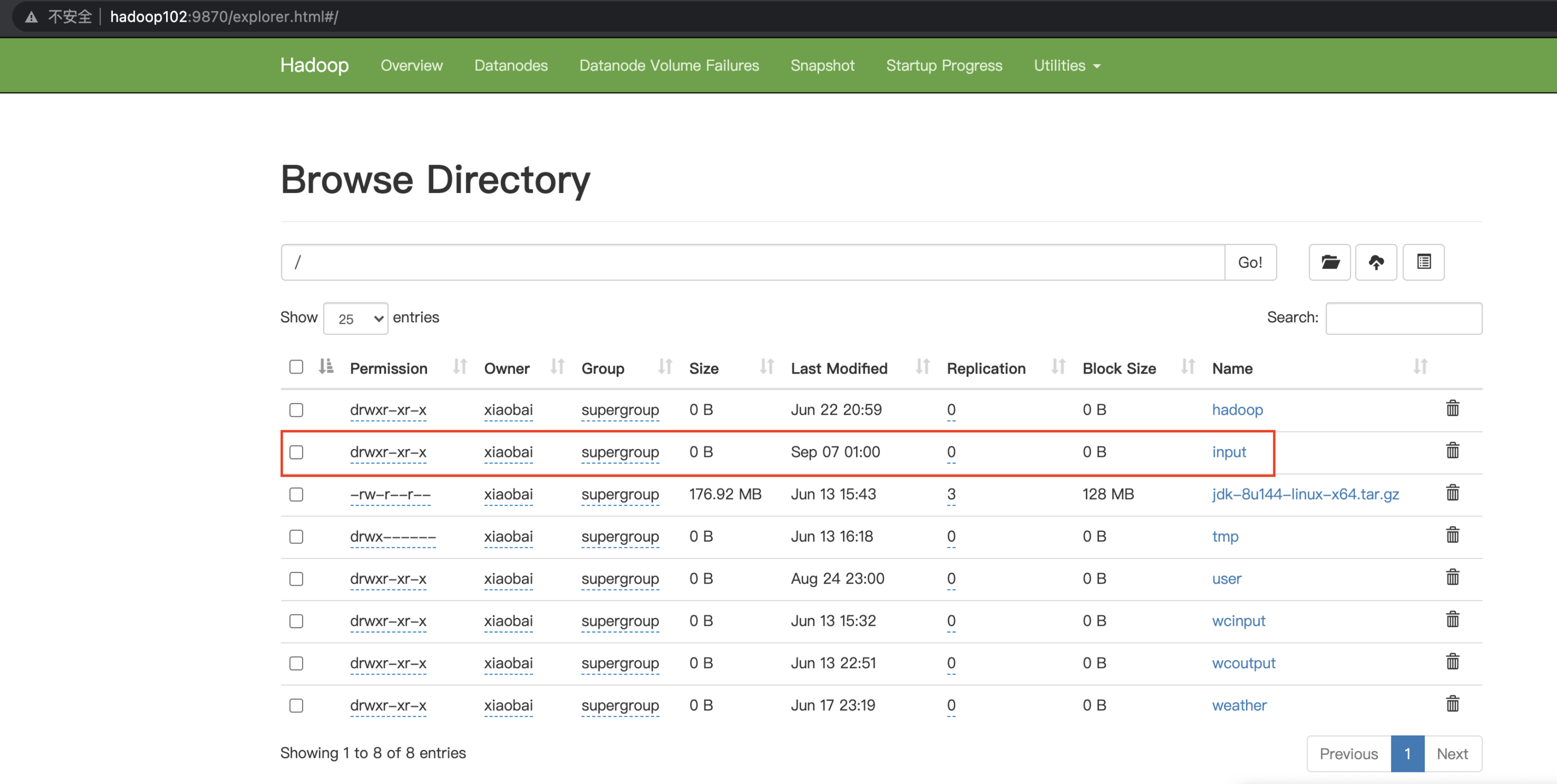
Task: Click the upload files cloud icon
Action: click(1375, 262)
